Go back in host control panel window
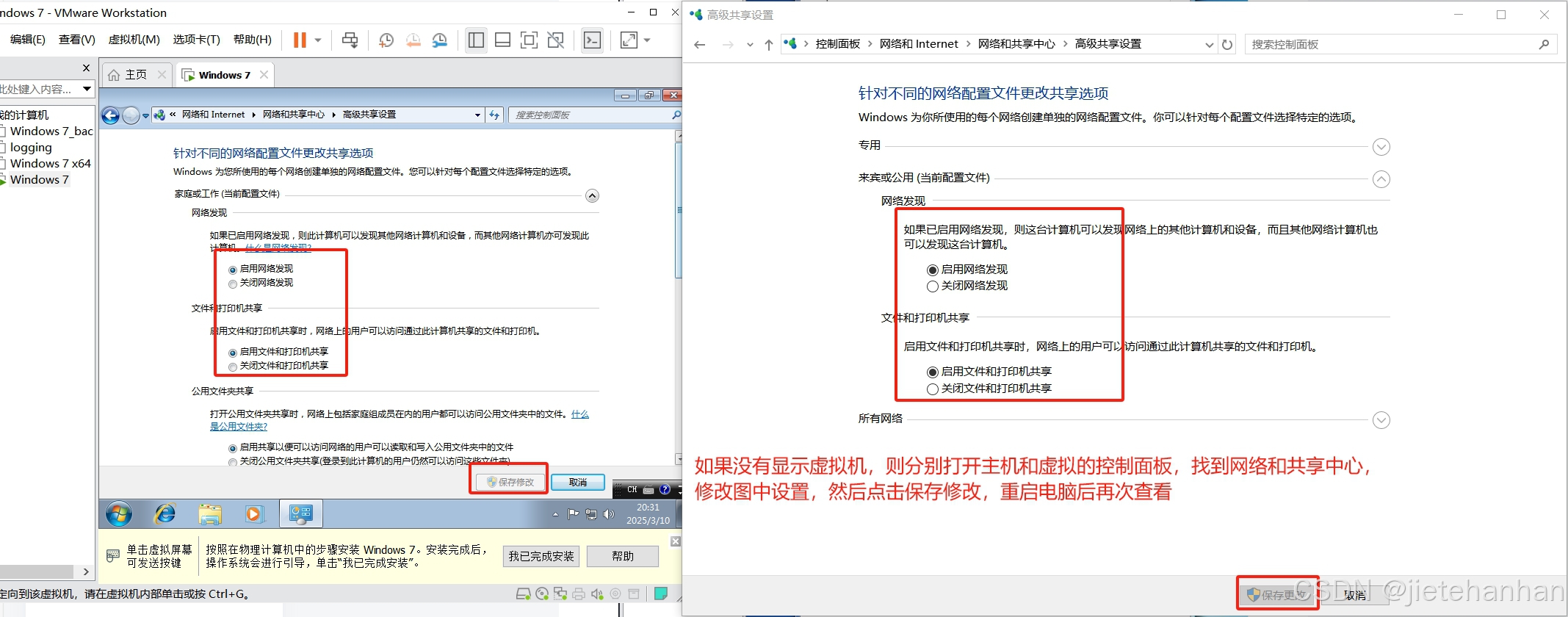The image size is (1568, 617). (x=700, y=45)
